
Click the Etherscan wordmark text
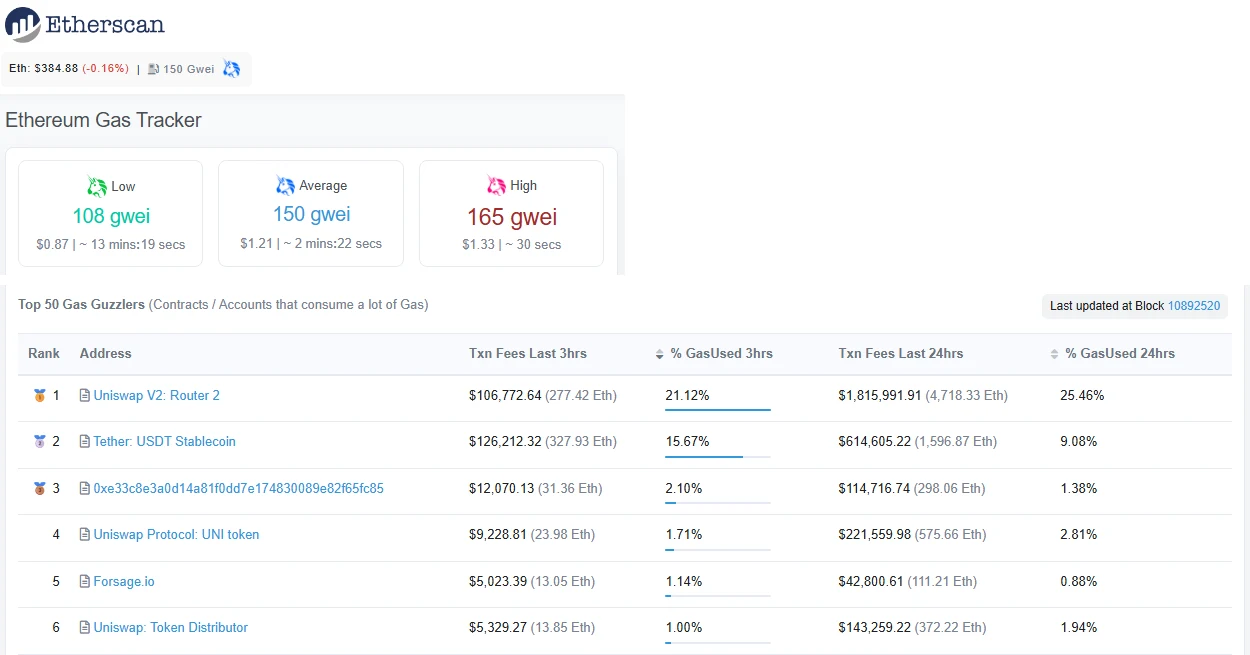coord(105,24)
